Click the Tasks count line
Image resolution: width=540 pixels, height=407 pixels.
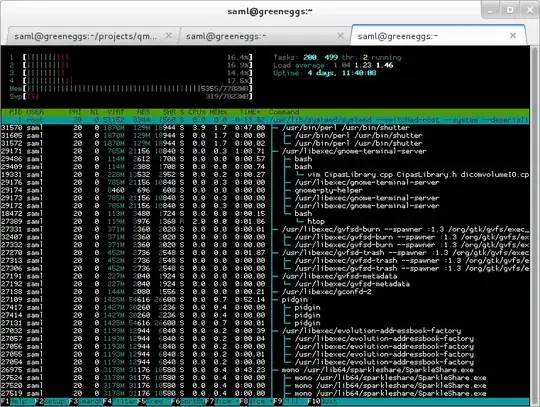click(x=337, y=57)
